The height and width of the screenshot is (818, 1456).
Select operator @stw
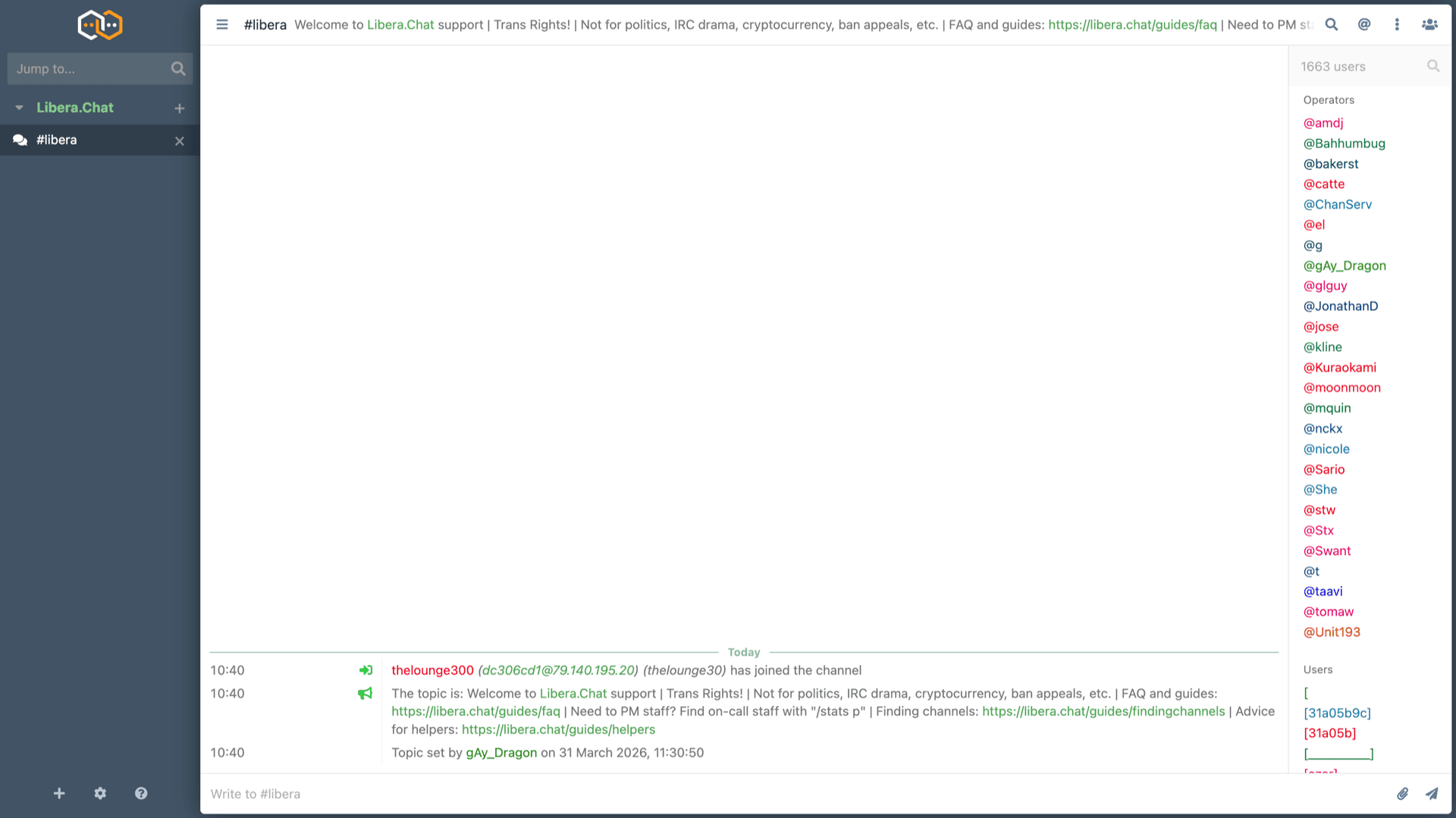pos(1319,510)
